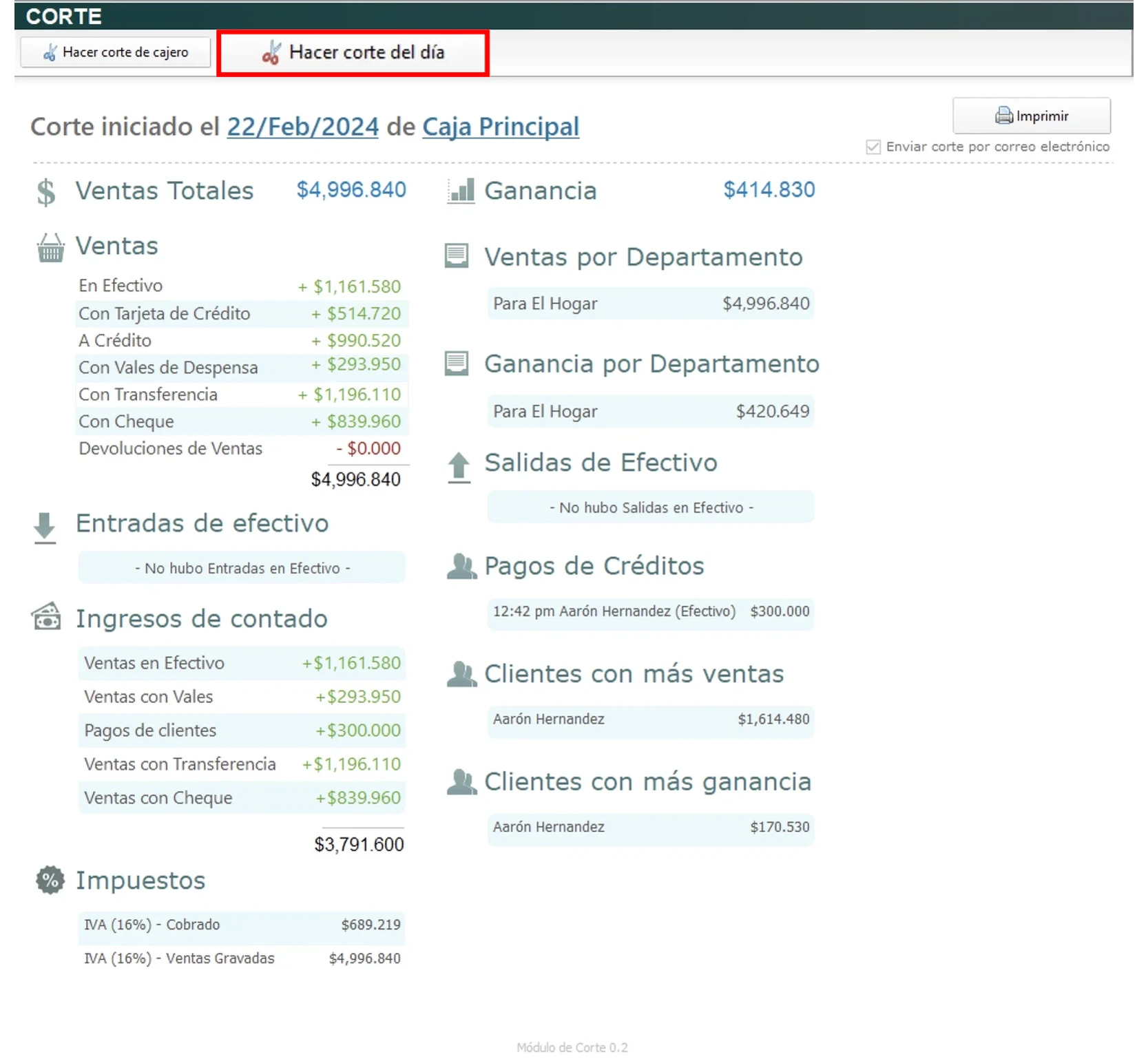Click the dollar sign icon beside Ventas Totales
1148x1061 pixels.
pyautogui.click(x=46, y=192)
